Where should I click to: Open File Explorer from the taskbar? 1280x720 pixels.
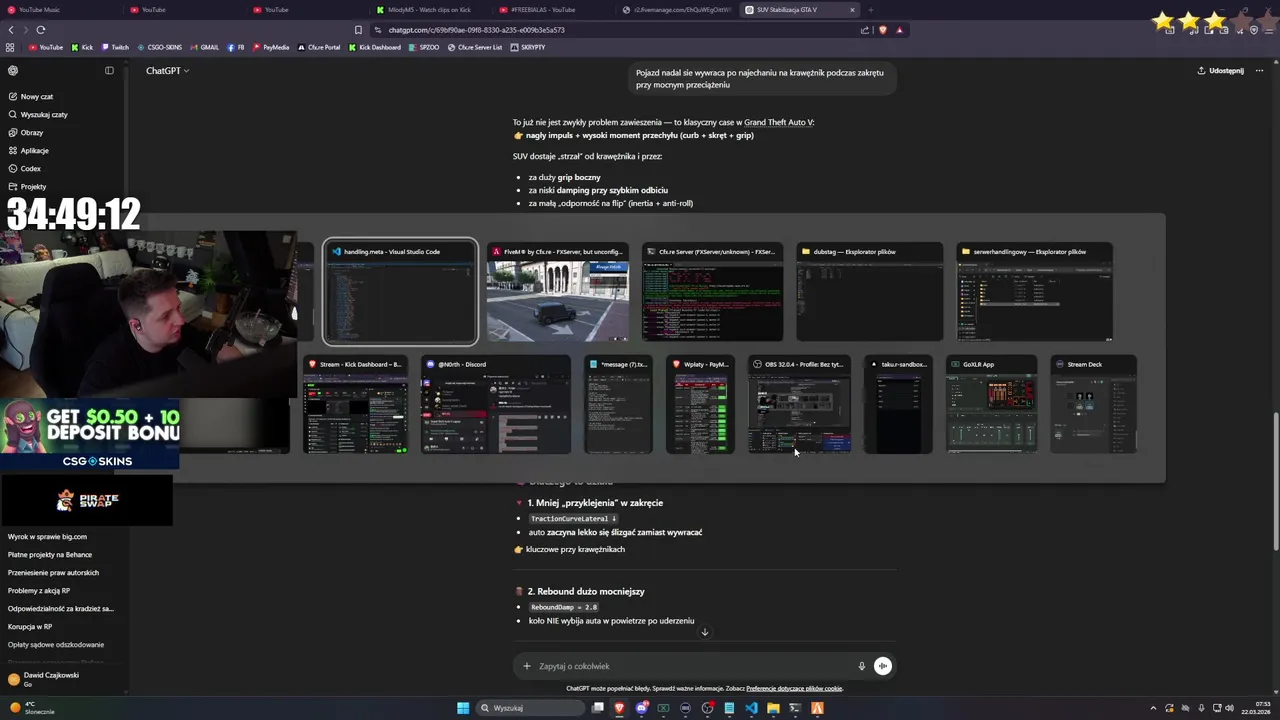[773, 708]
